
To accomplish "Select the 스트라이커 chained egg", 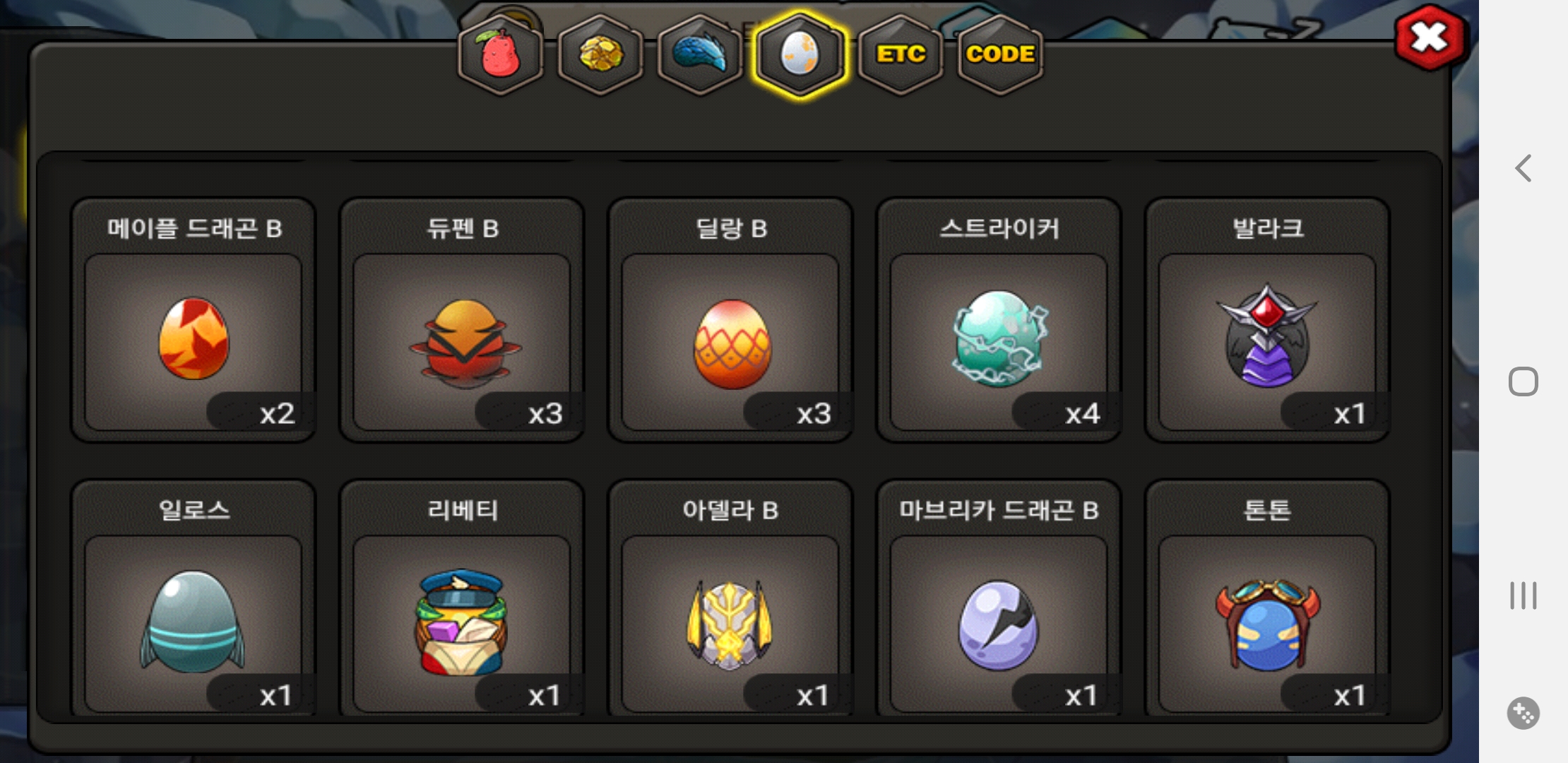I will click(999, 320).
